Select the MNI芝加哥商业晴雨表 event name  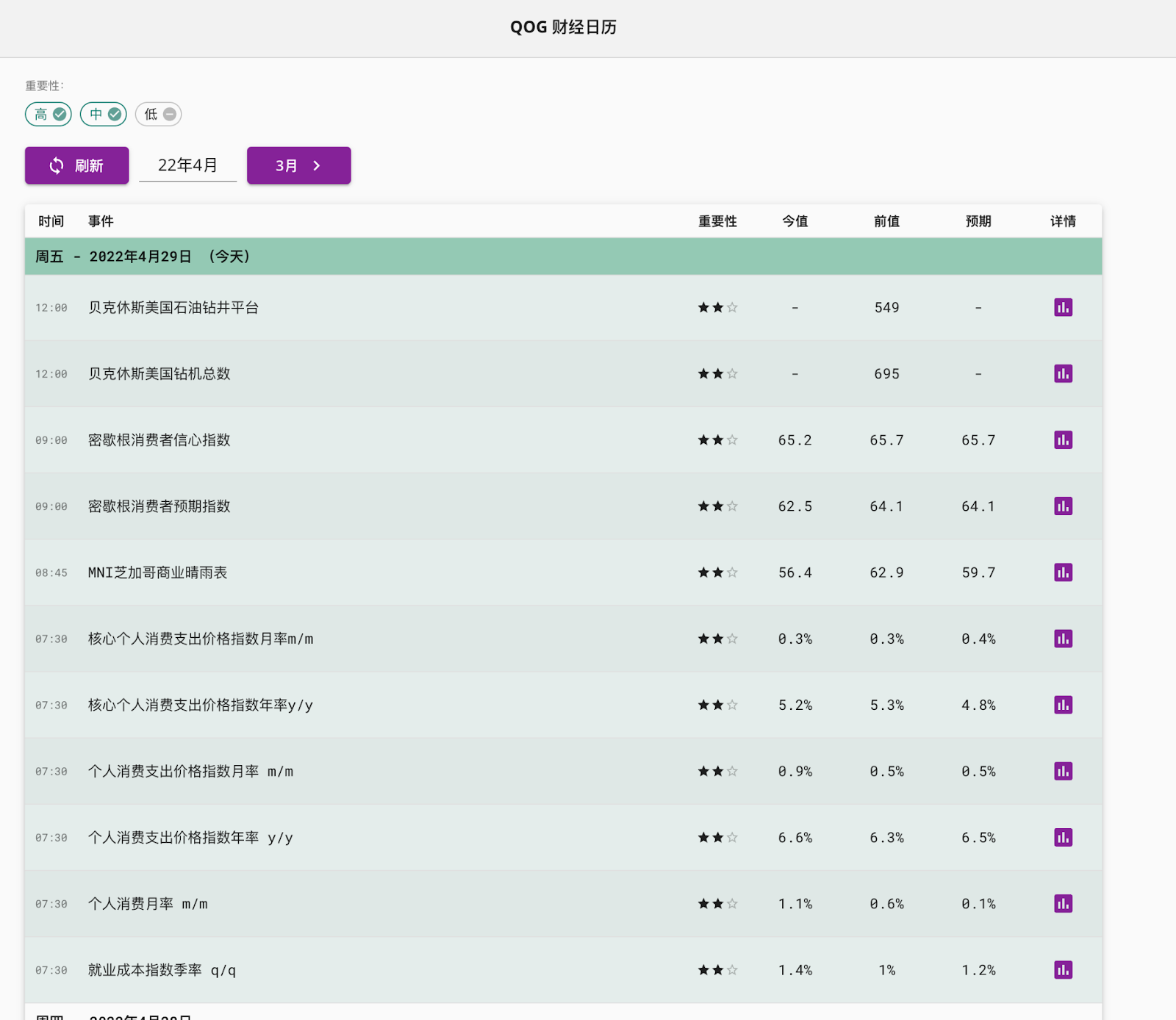point(158,572)
